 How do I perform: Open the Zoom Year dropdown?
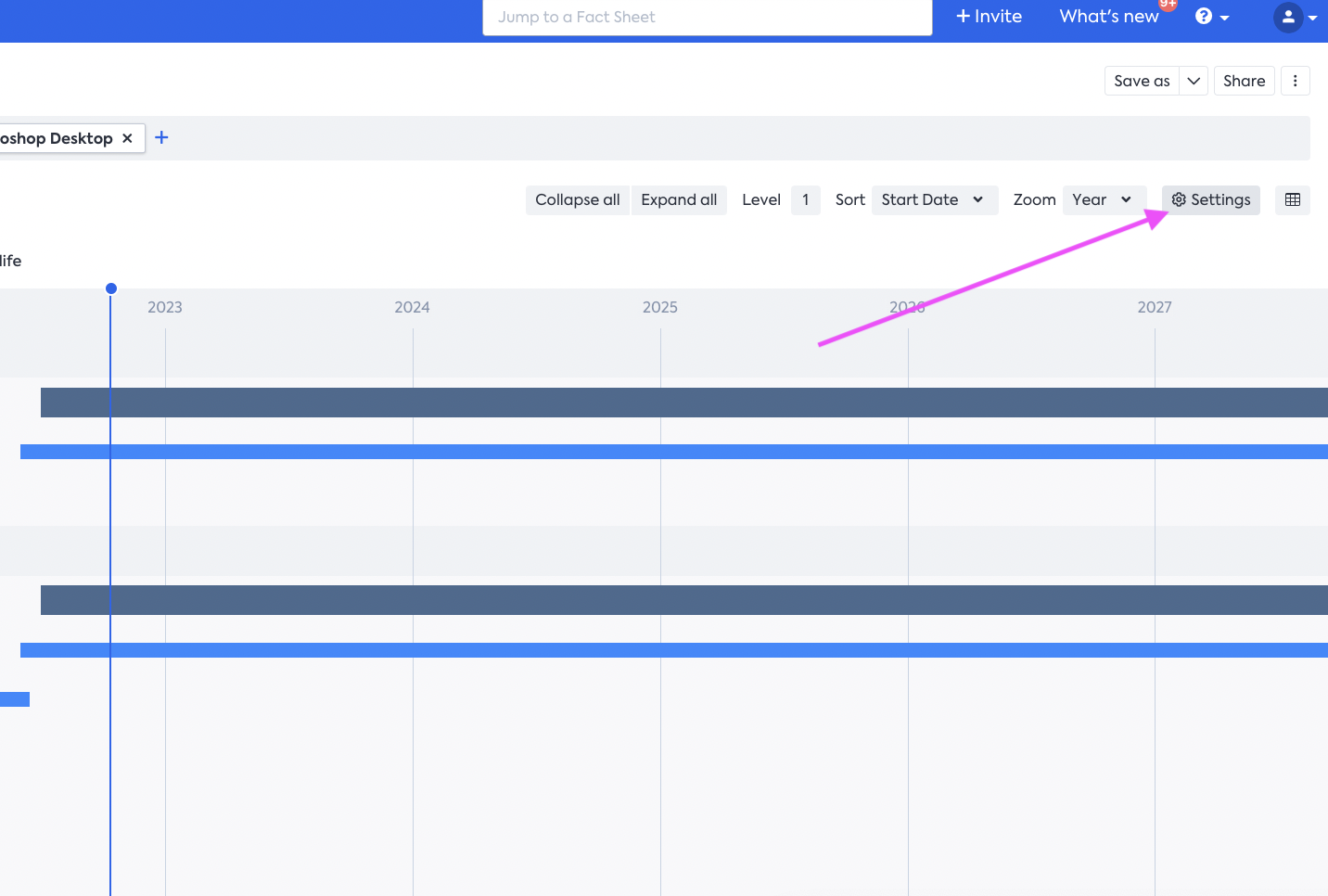click(1104, 199)
